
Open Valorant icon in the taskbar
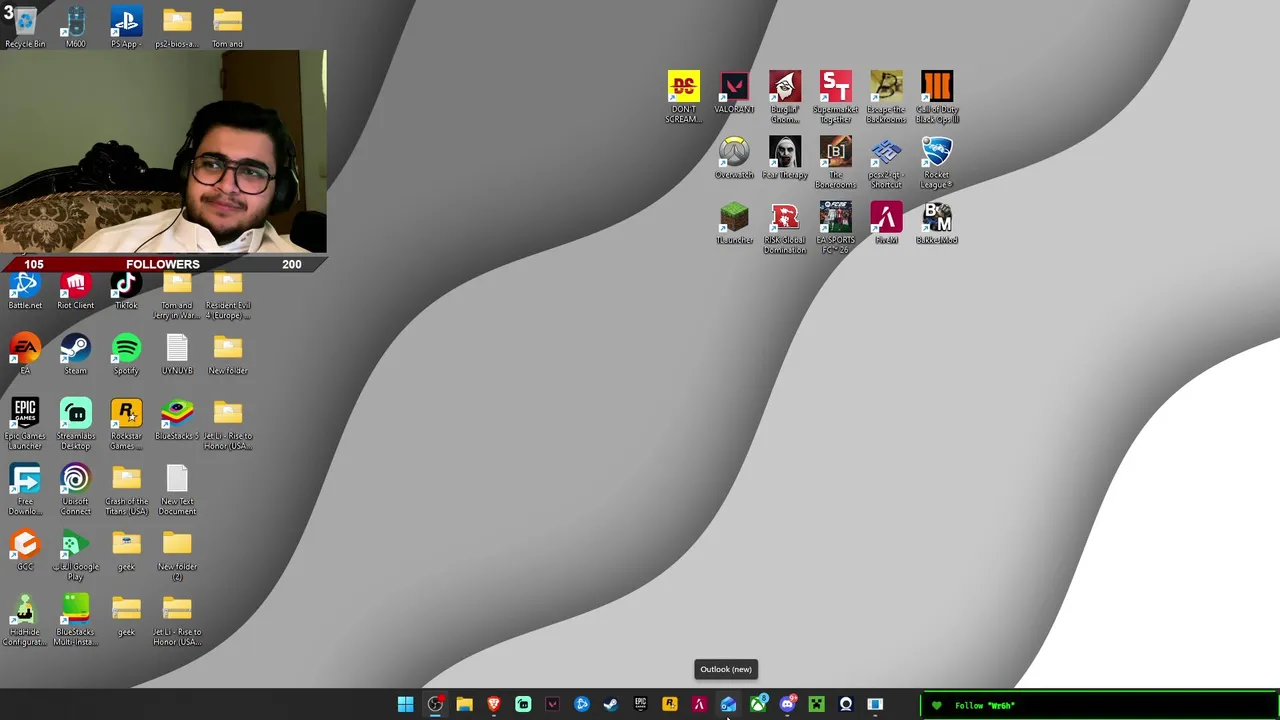pos(552,705)
